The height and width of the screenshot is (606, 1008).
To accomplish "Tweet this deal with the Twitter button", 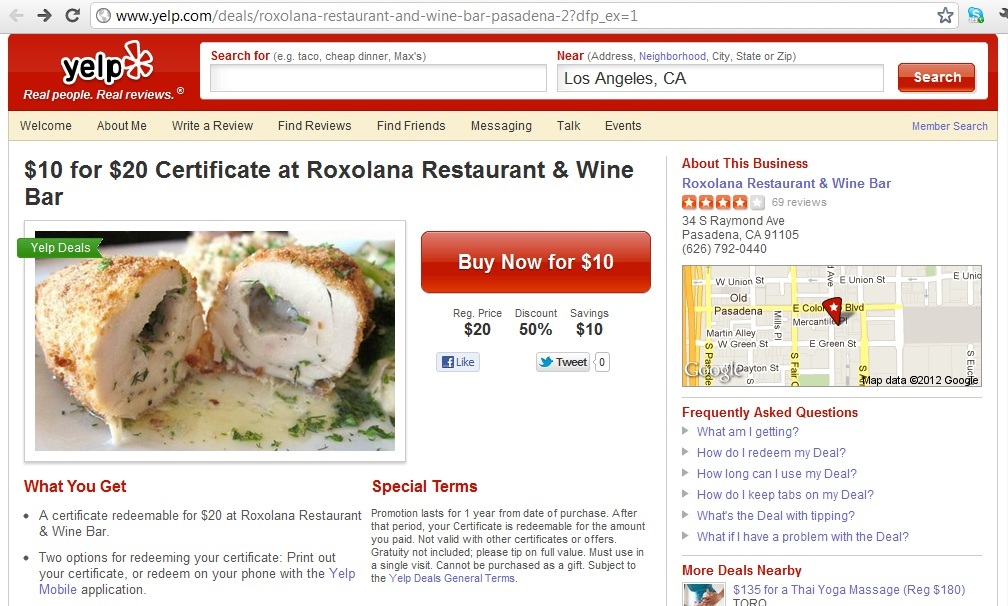I will 563,362.
